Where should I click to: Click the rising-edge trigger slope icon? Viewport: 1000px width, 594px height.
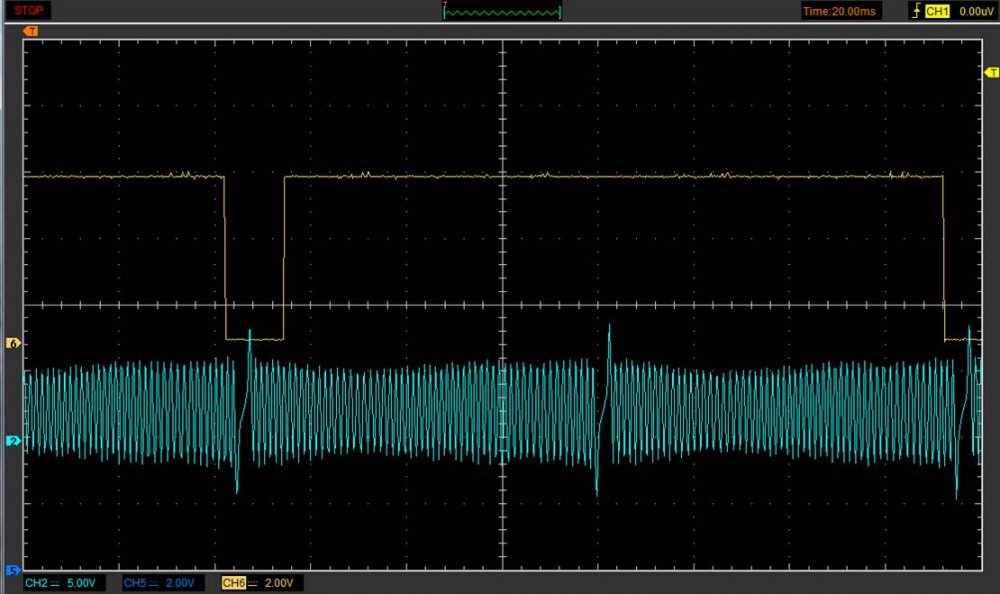coord(915,11)
